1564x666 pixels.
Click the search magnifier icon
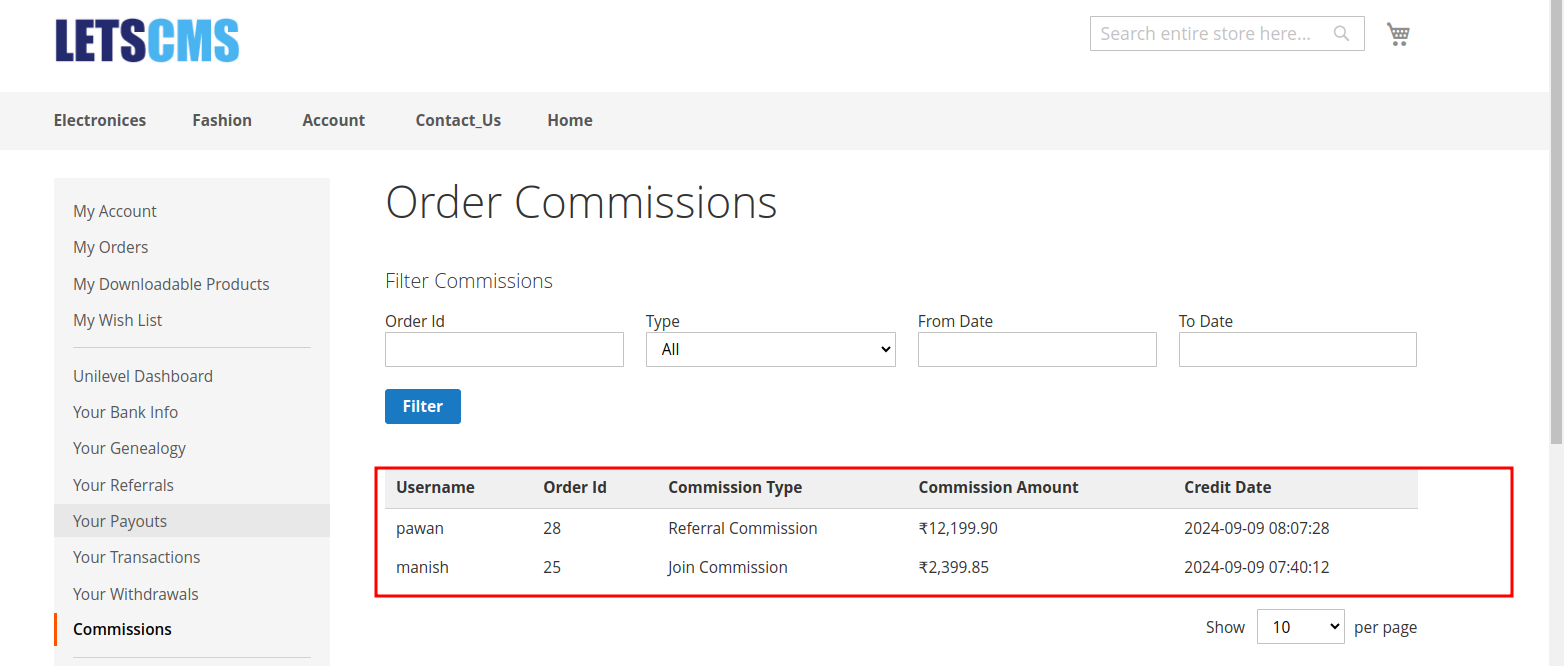[1341, 34]
